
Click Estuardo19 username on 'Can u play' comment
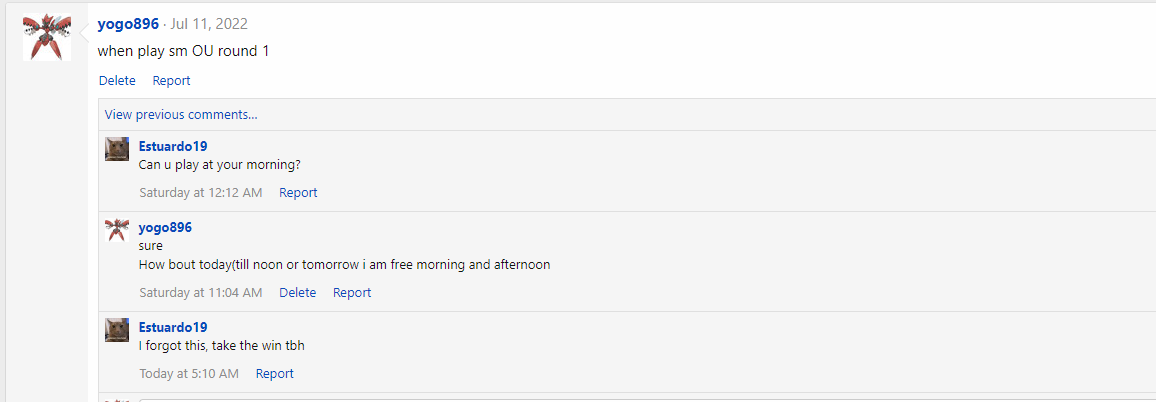pyautogui.click(x=173, y=146)
